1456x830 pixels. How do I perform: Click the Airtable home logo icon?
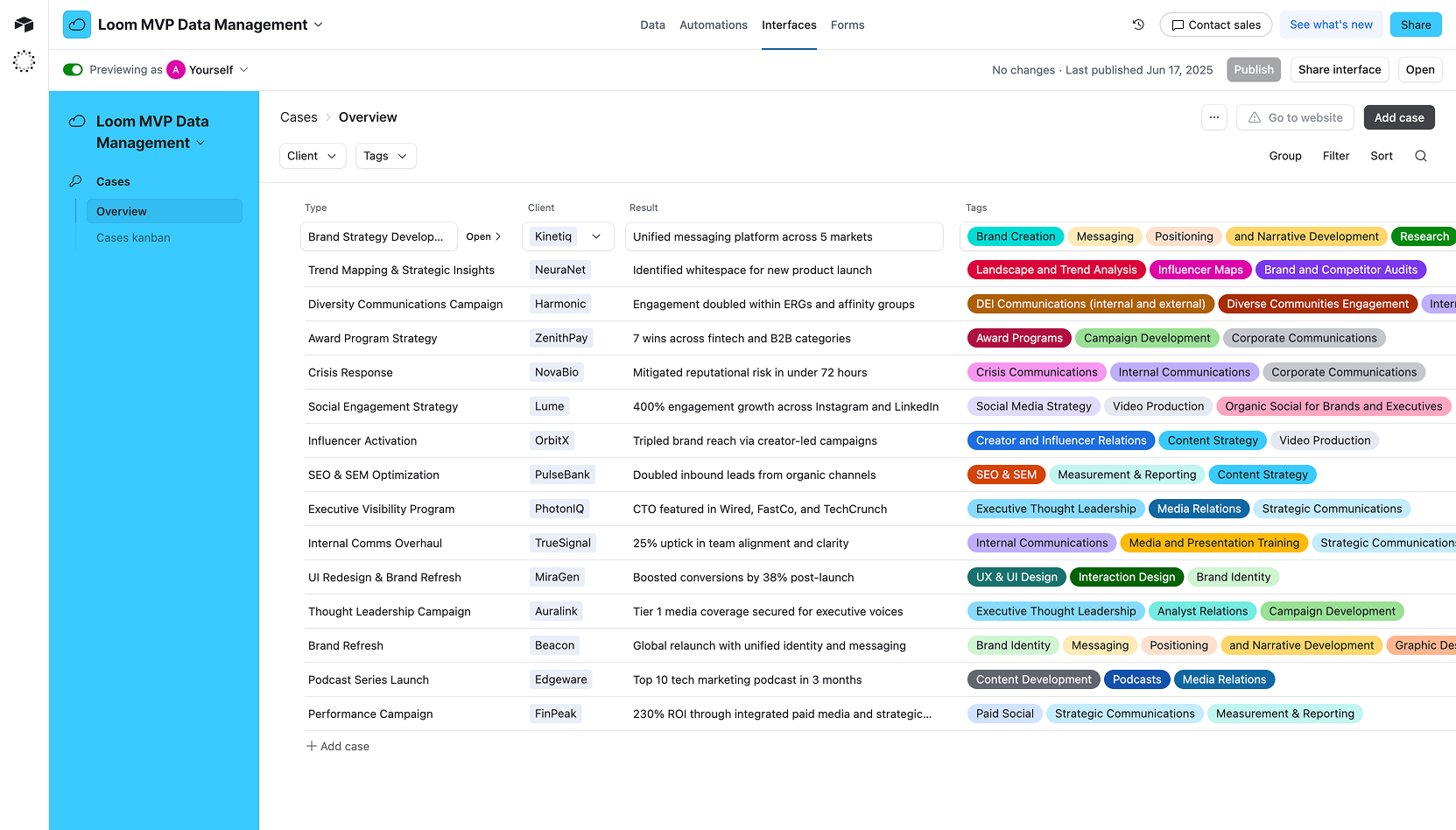pyautogui.click(x=24, y=25)
